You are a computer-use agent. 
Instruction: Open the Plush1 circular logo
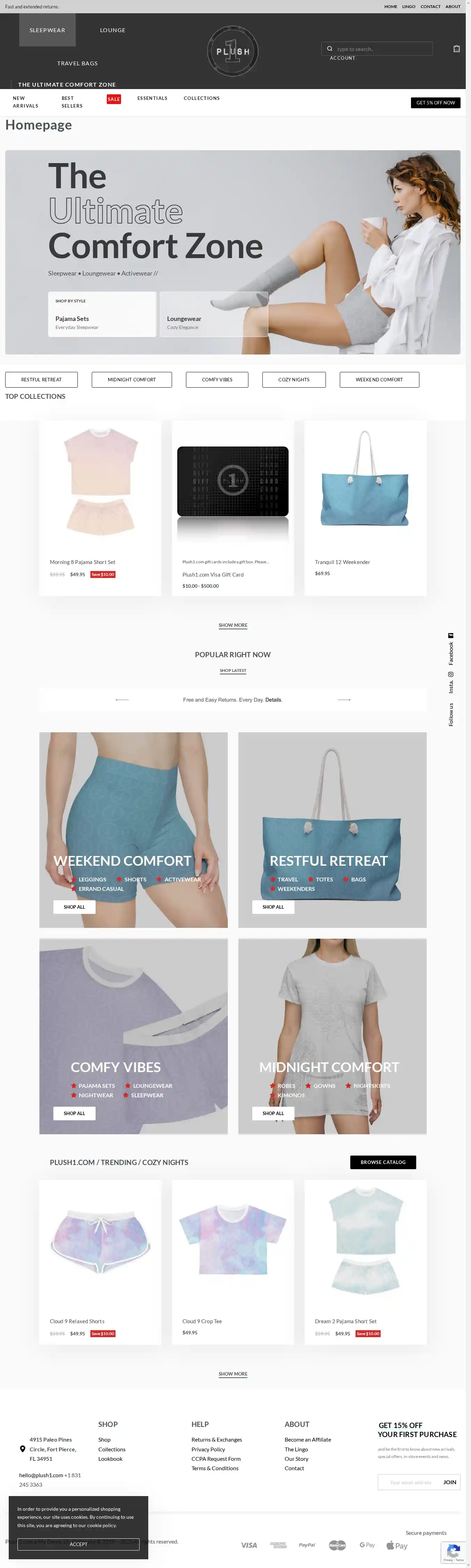click(x=233, y=51)
